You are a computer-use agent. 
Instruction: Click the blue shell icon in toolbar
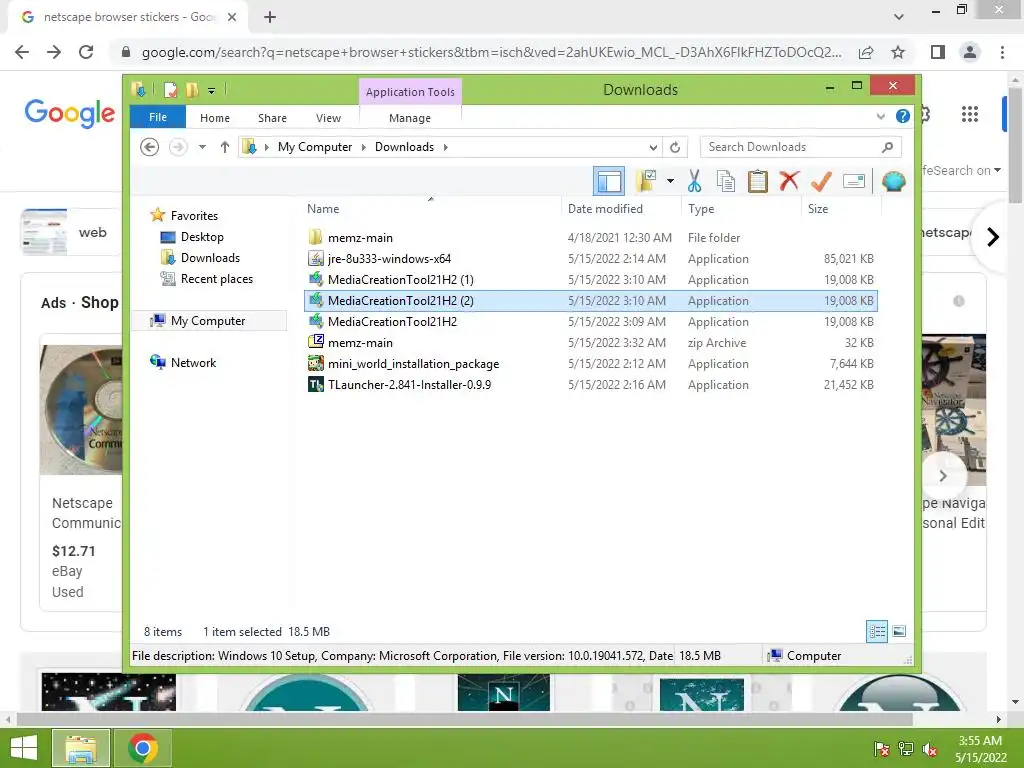click(x=893, y=181)
